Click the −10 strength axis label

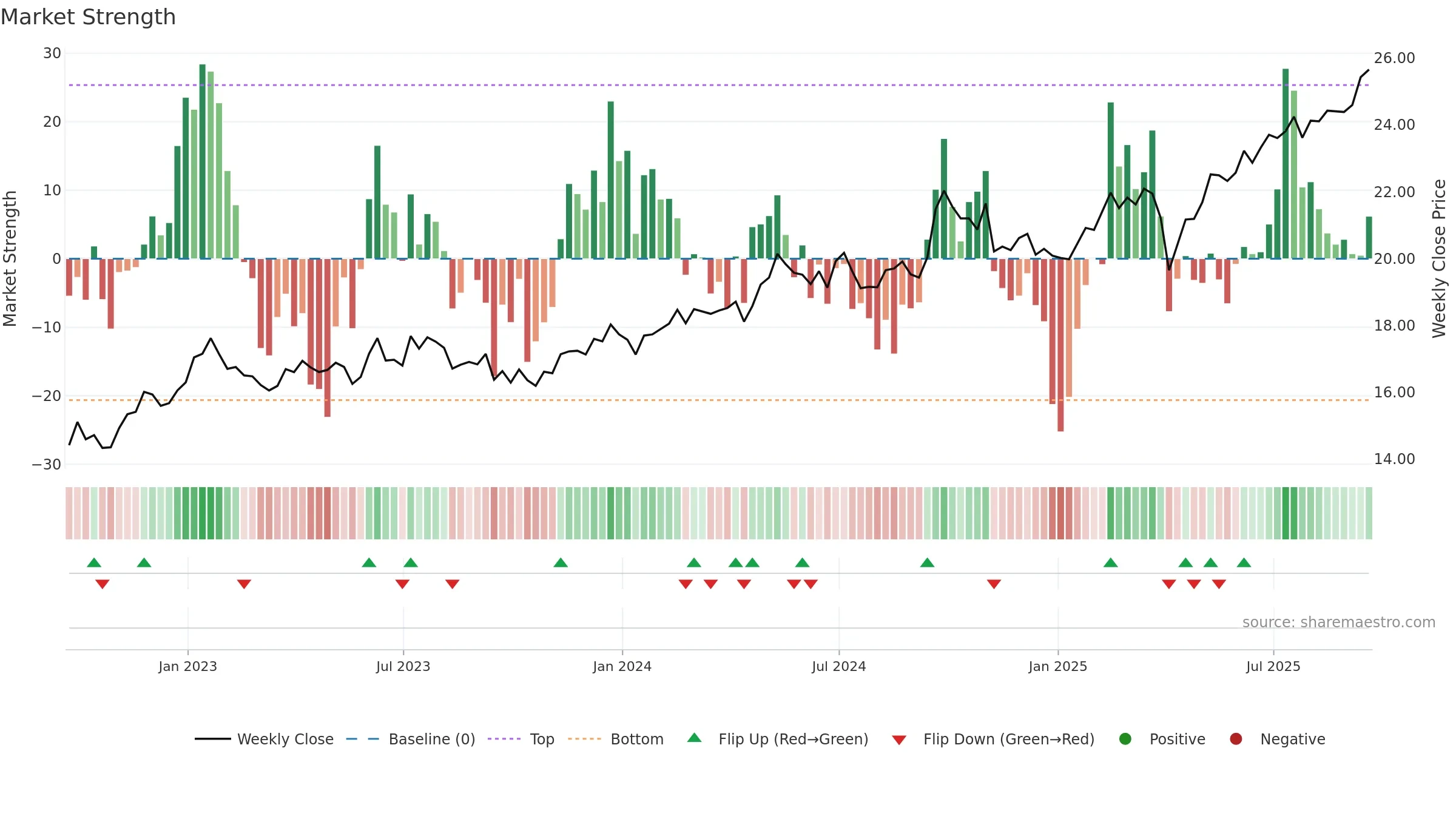point(47,328)
